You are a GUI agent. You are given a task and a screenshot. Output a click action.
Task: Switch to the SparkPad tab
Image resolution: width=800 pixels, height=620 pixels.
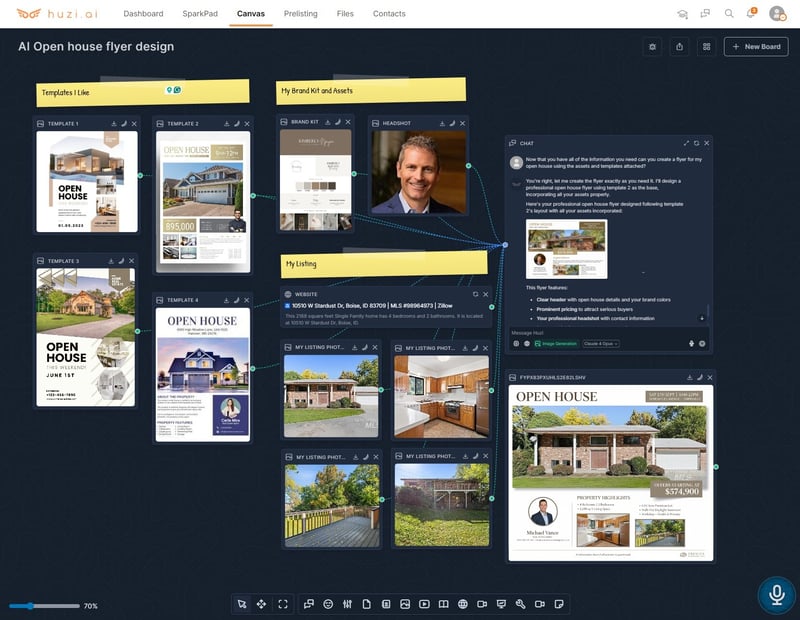200,14
